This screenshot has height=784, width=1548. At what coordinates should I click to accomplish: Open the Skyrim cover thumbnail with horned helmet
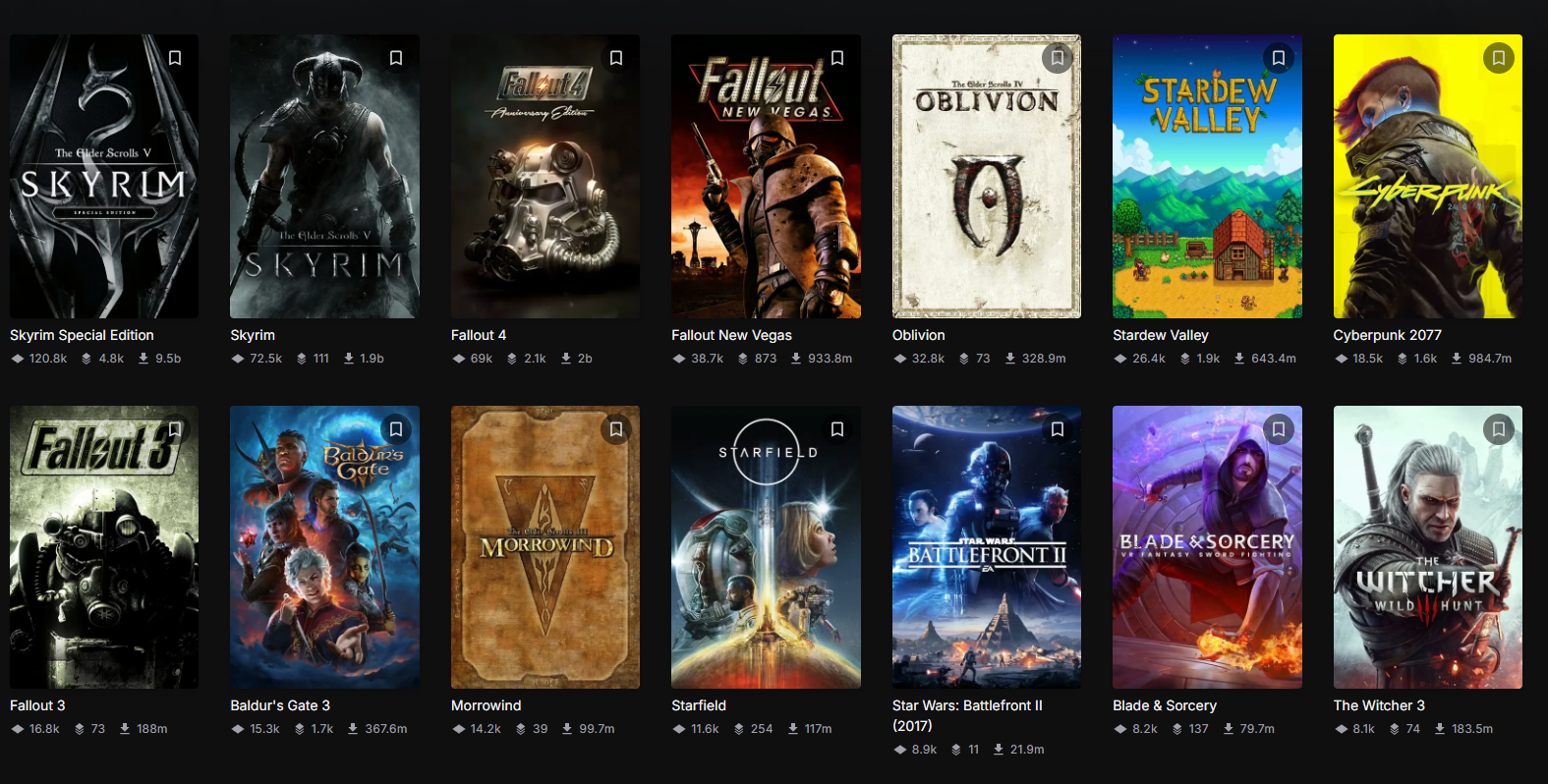tap(324, 177)
